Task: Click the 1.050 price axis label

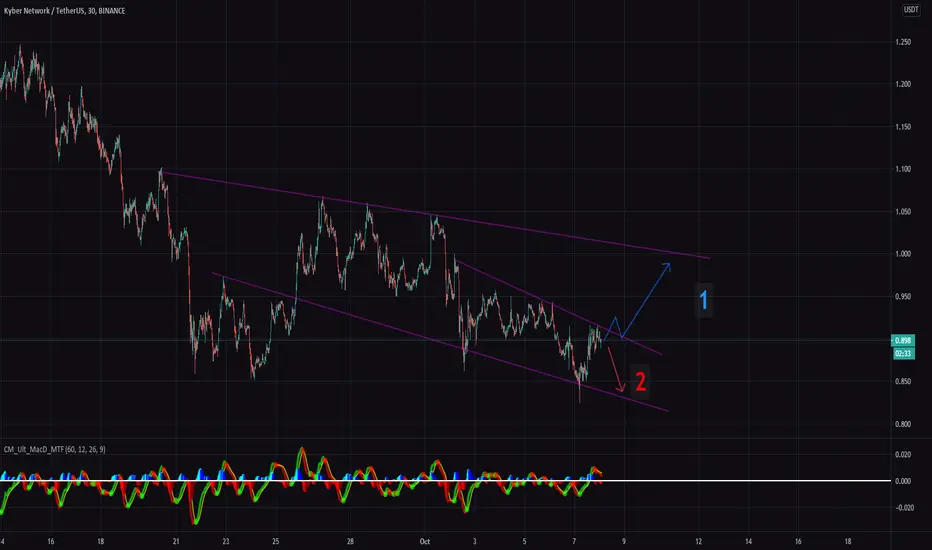Action: click(903, 212)
